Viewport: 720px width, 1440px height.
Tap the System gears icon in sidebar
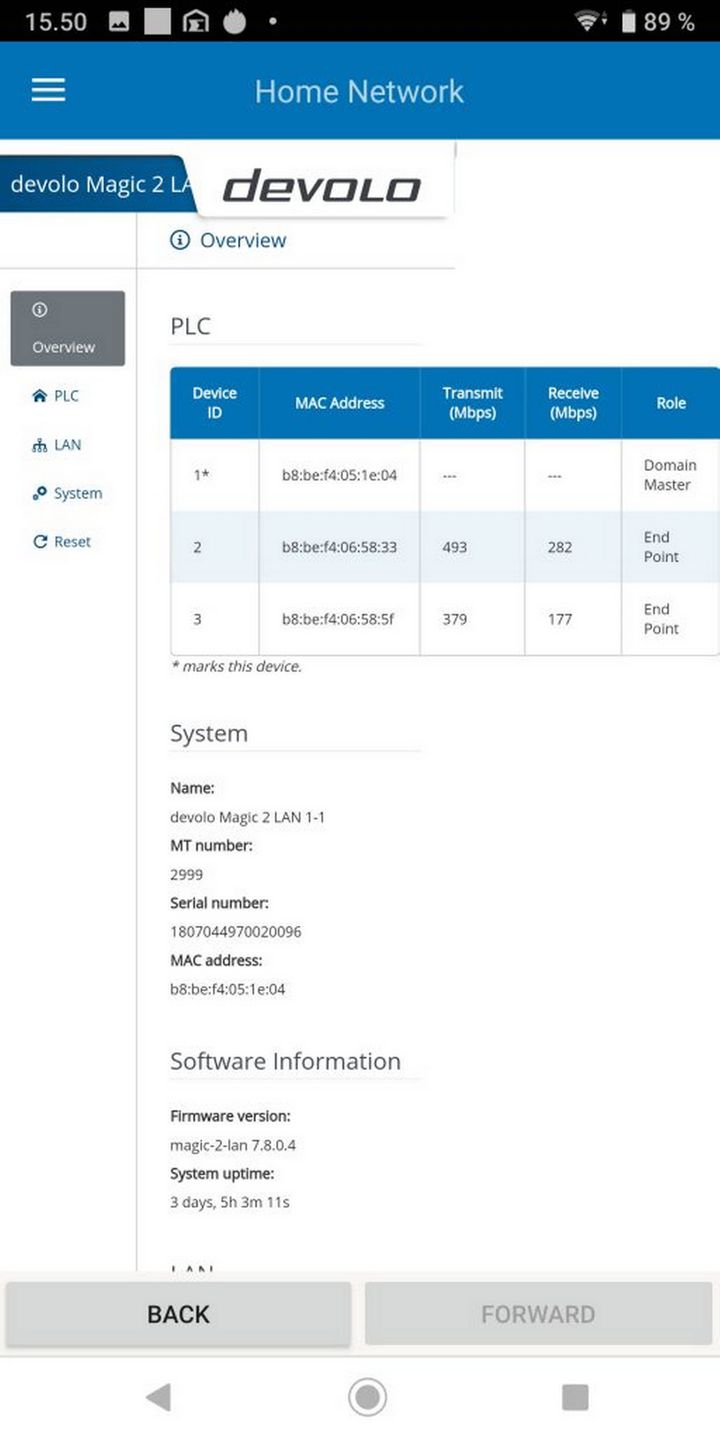(x=40, y=493)
